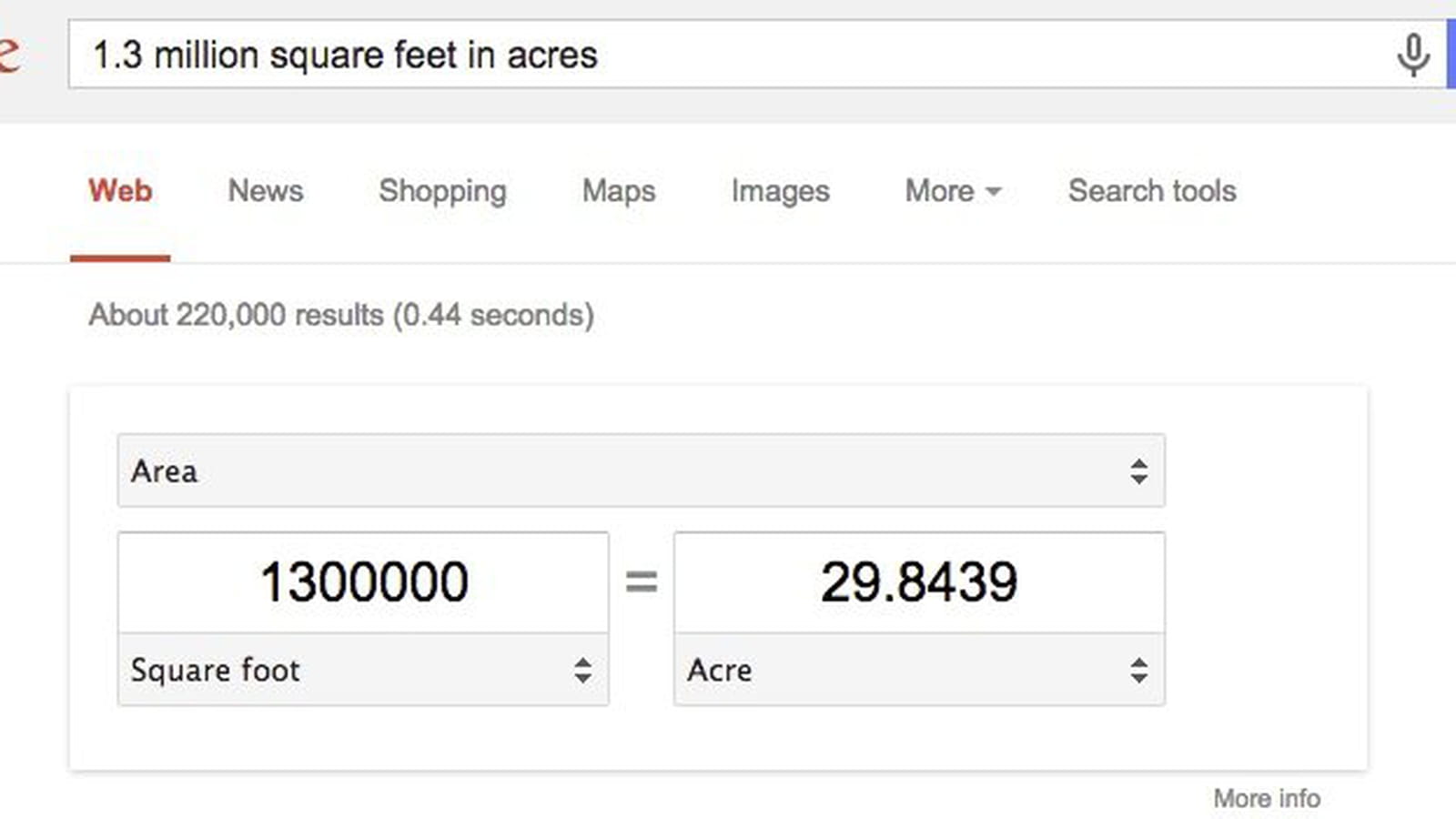Open Search tools

1152,191
